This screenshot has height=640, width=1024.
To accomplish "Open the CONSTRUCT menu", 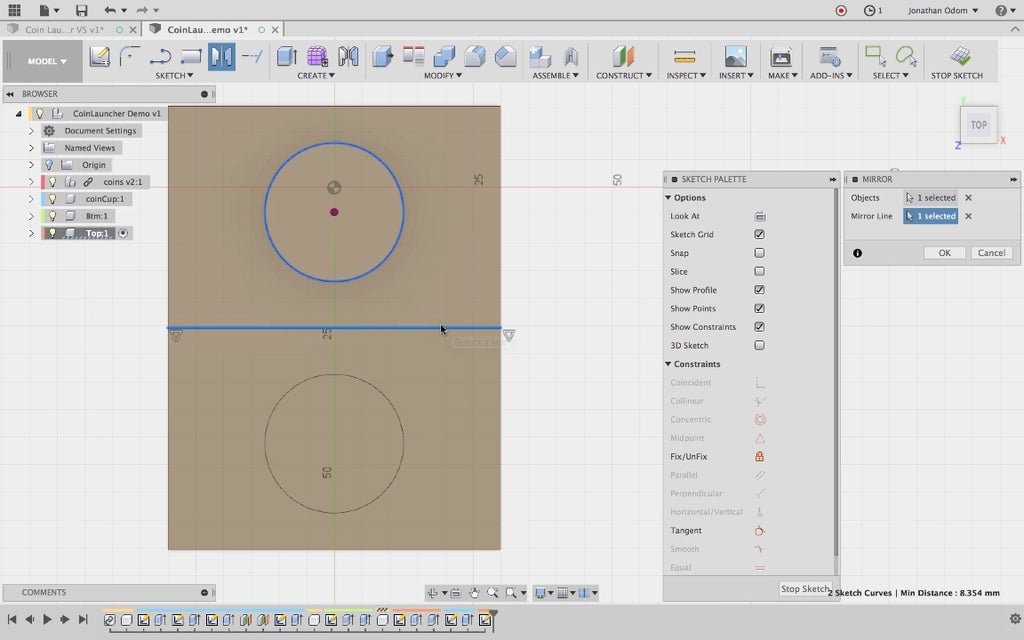I will 623,75.
